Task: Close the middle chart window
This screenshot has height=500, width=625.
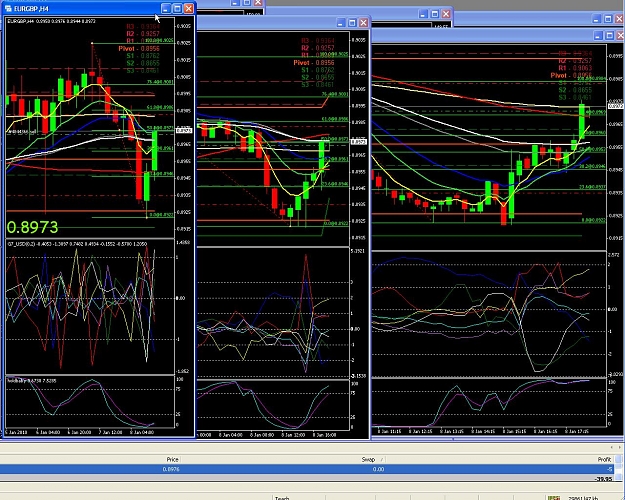Action: click(x=363, y=23)
